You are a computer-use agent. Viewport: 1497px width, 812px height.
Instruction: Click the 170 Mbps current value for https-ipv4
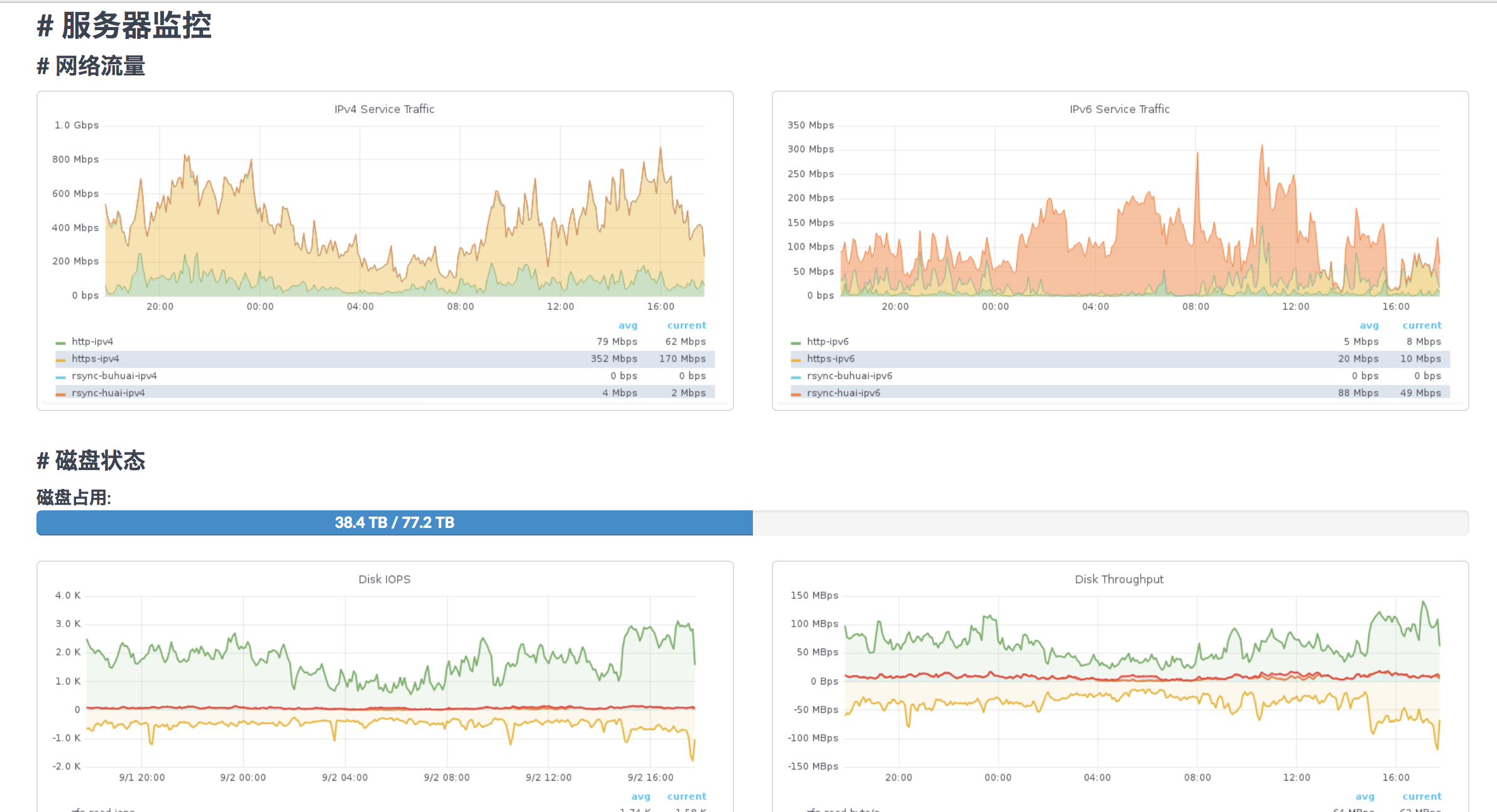(683, 358)
